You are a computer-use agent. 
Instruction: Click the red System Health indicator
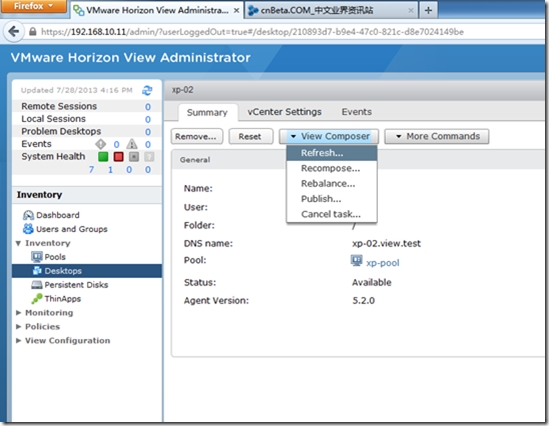click(118, 156)
